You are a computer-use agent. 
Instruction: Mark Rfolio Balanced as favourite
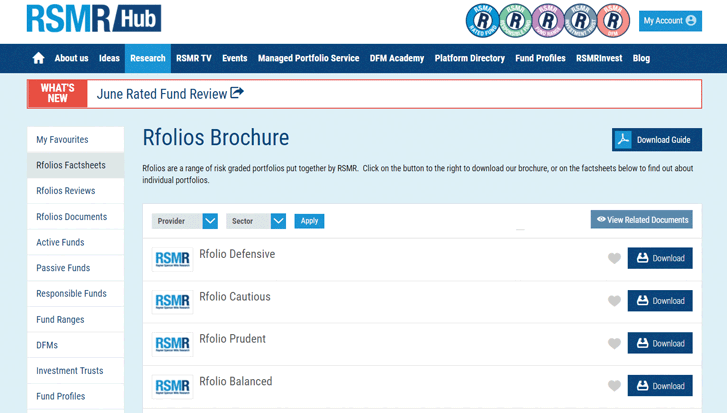click(x=614, y=386)
